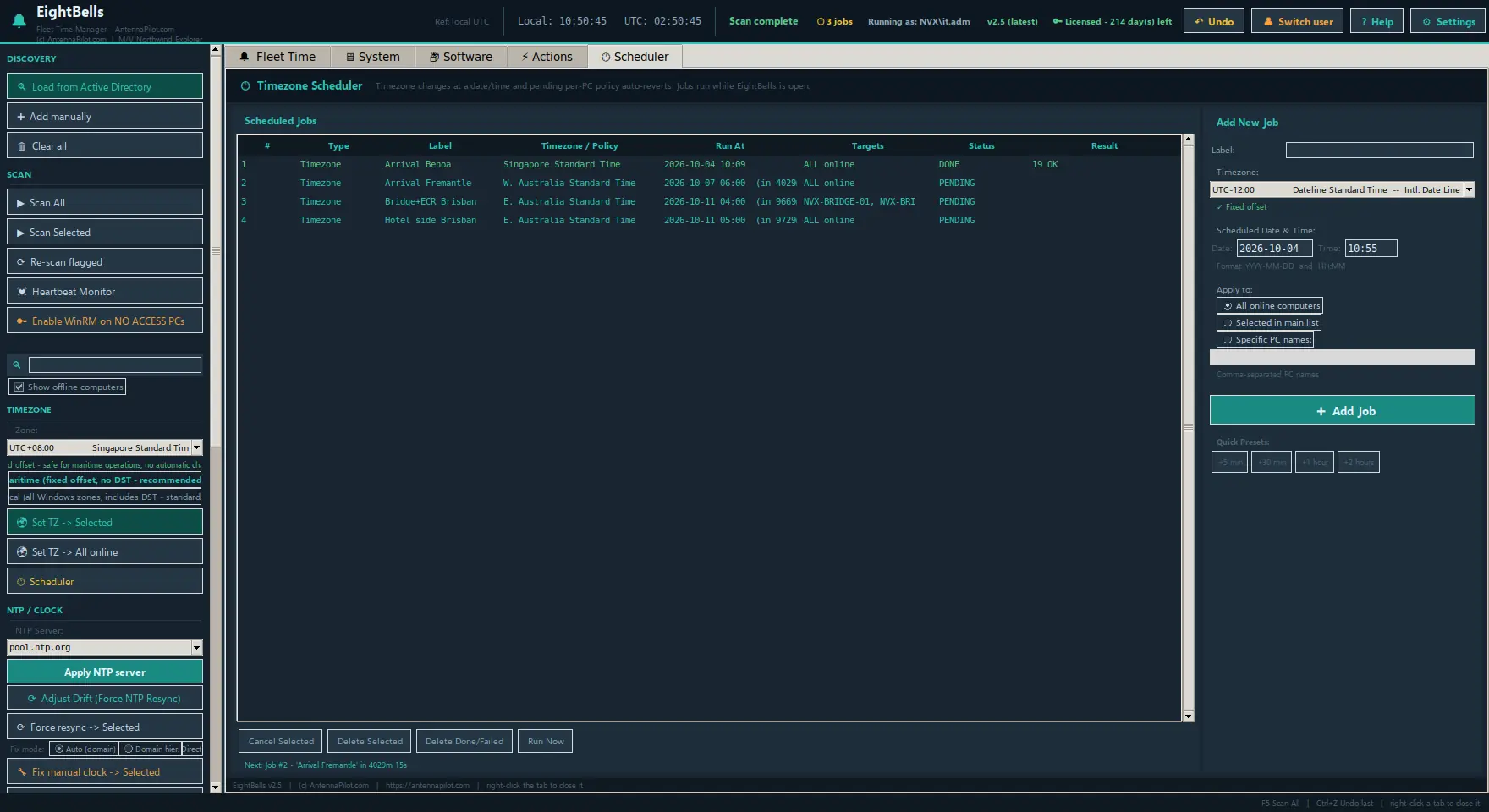1489x812 pixels.
Task: Re-scan flagged computers
Action: point(105,261)
